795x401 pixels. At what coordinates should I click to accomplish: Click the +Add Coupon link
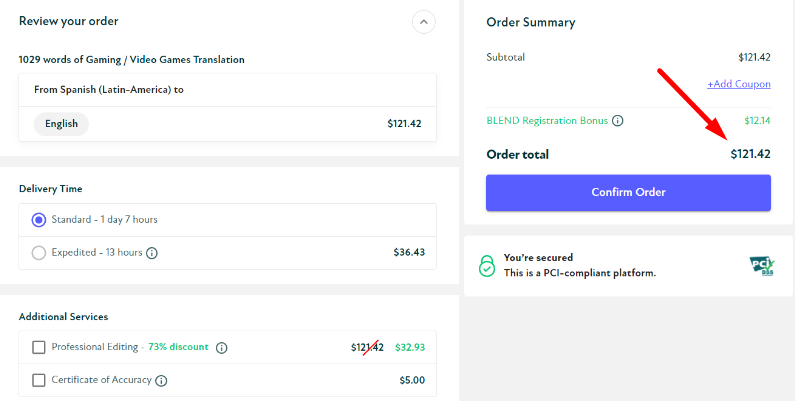pos(738,84)
